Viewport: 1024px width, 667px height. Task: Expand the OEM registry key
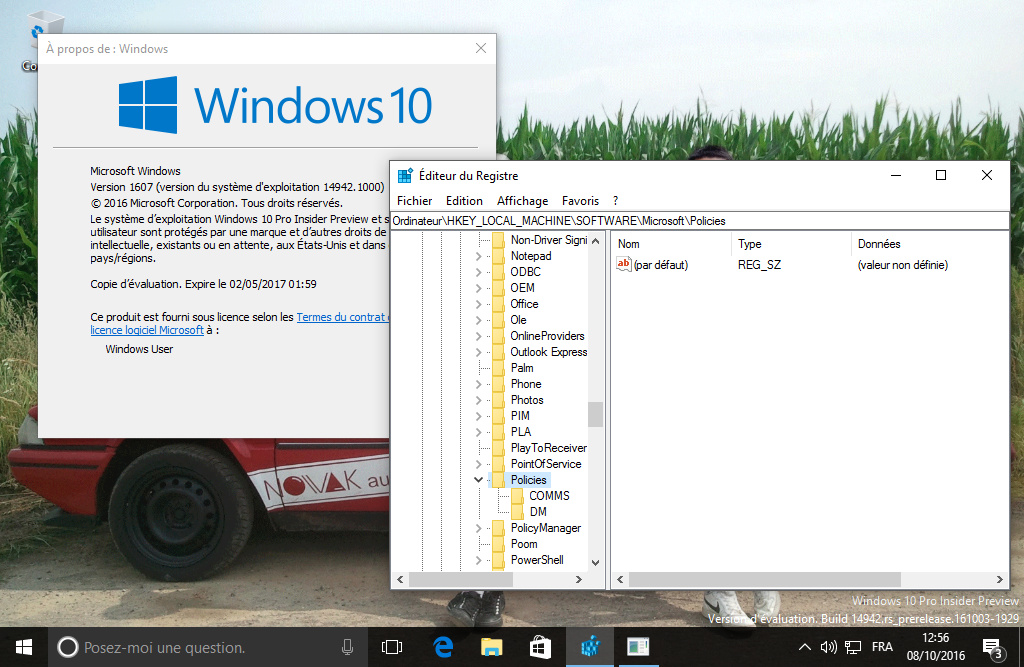coord(479,288)
